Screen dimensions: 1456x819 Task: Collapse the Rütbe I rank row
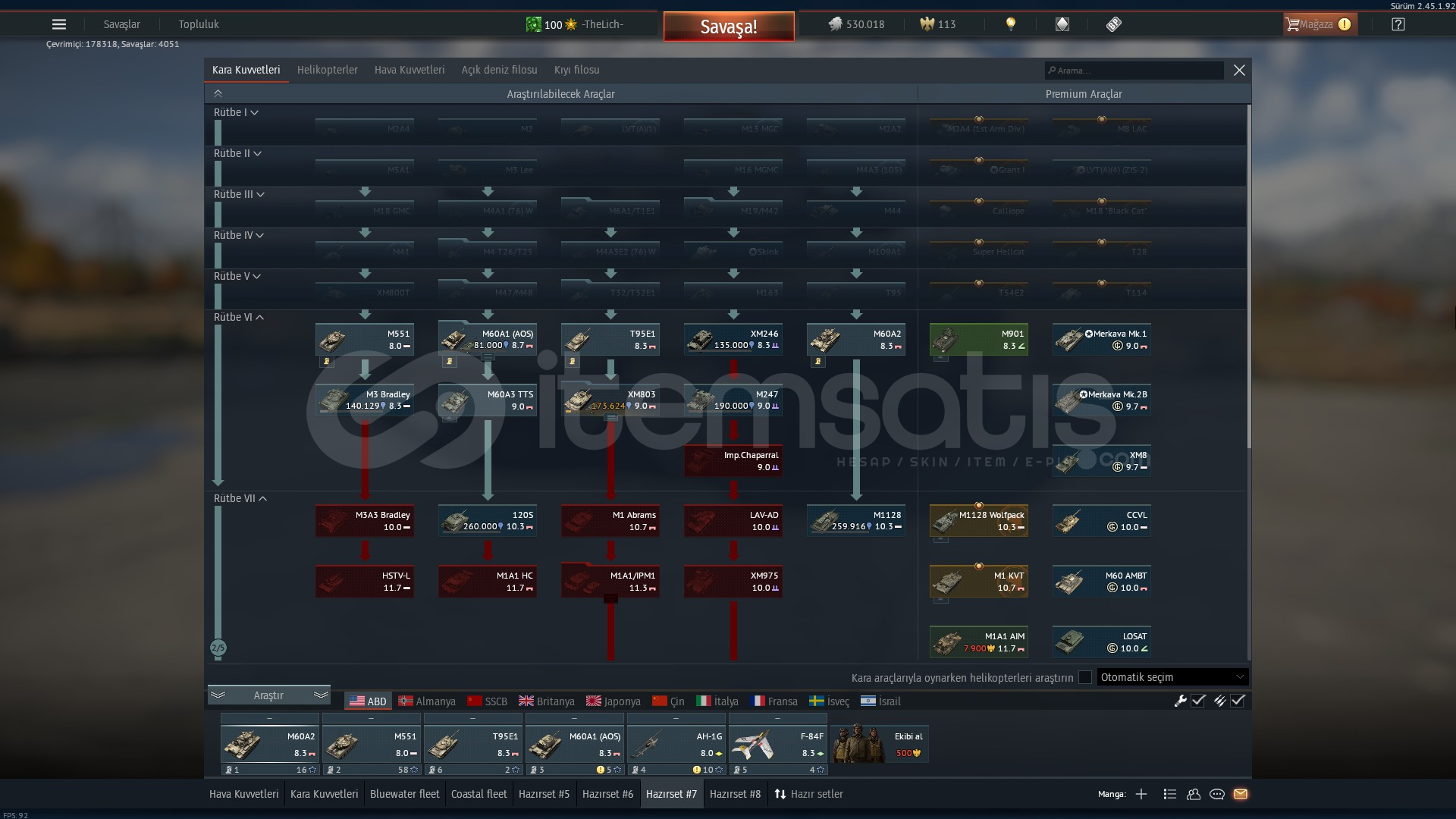236,112
